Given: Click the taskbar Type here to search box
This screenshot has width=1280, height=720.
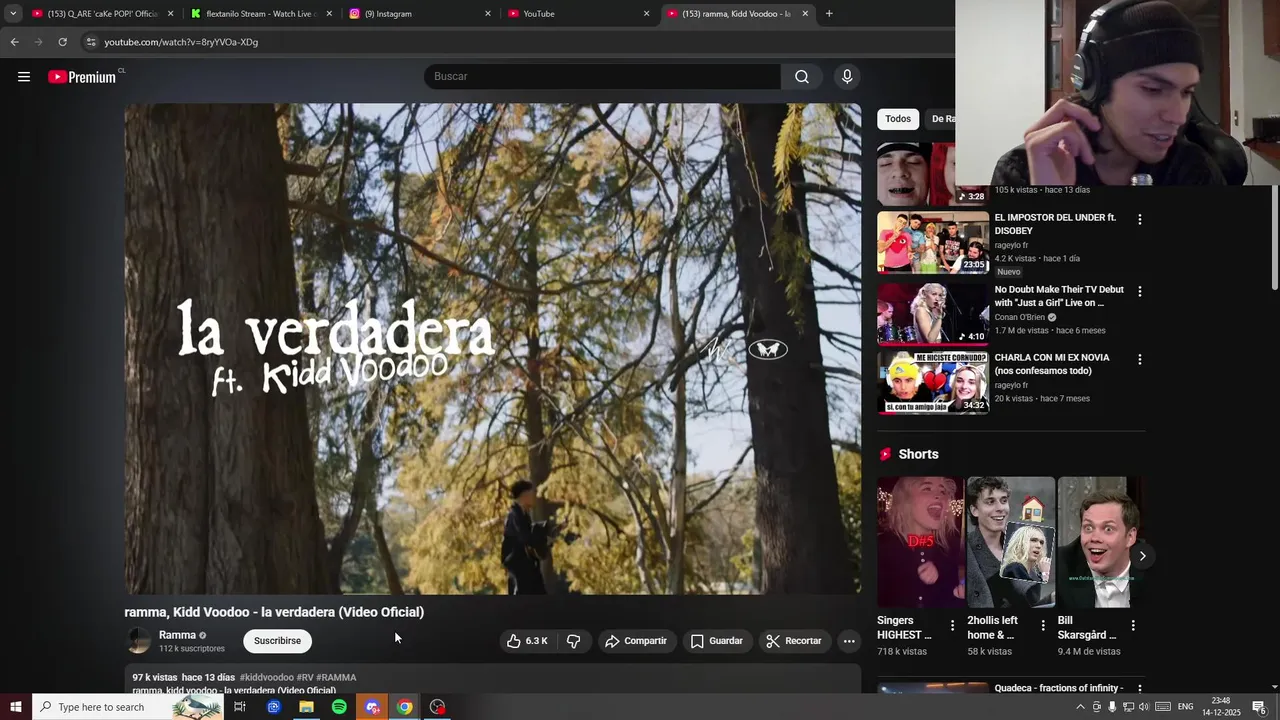Looking at the screenshot, I should coord(130,707).
